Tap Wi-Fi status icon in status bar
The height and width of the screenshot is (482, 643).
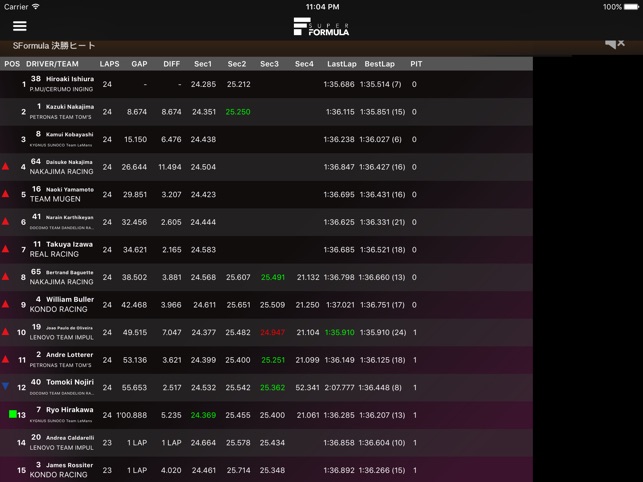pyautogui.click(x=36, y=7)
